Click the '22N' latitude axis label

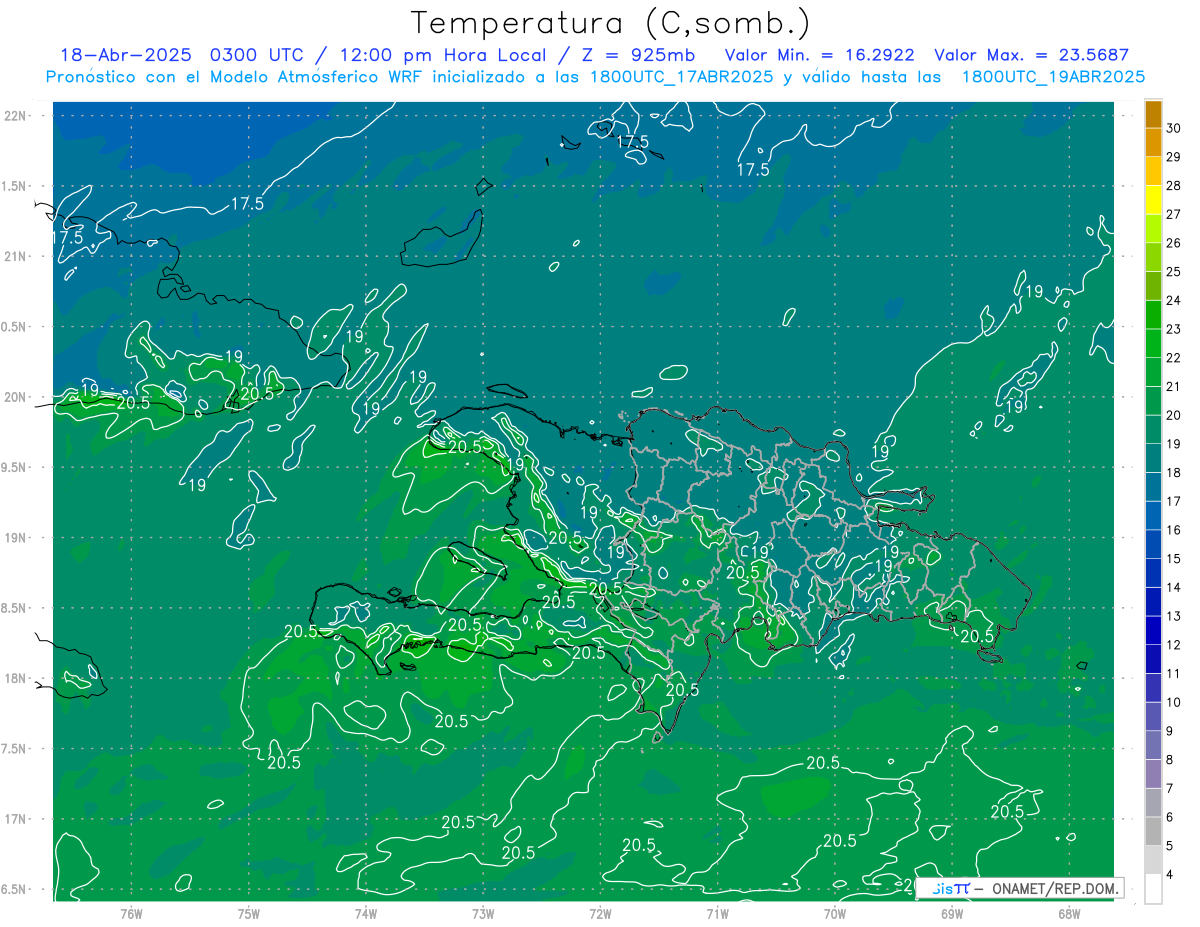(16, 116)
